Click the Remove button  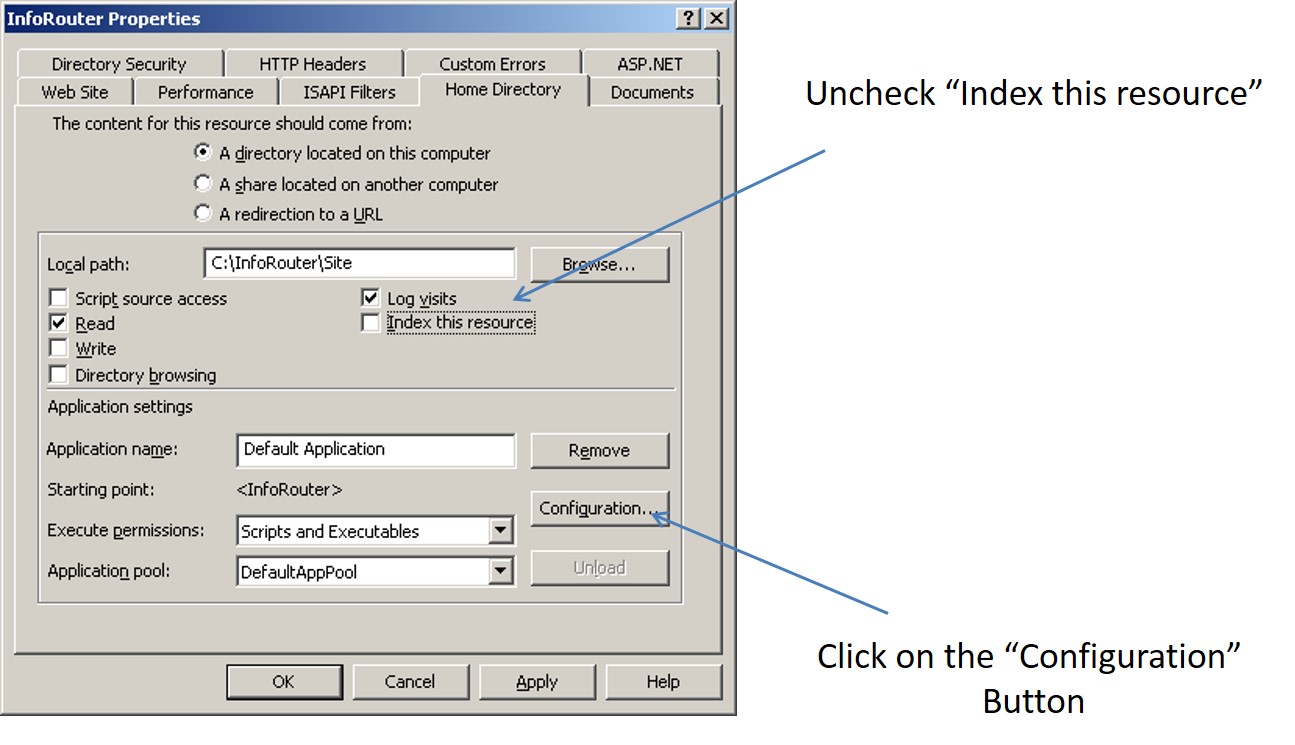tap(599, 450)
